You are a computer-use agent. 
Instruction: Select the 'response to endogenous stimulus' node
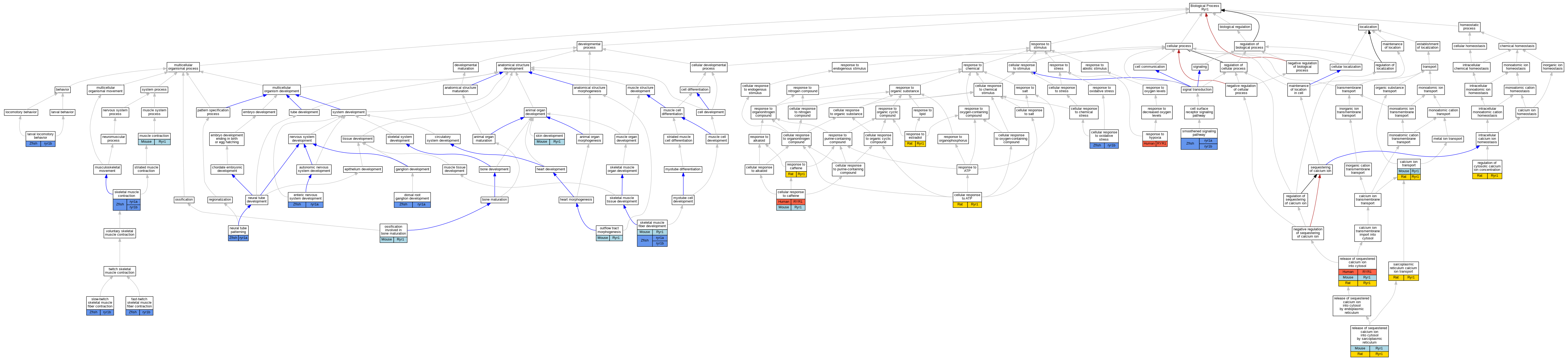[849, 67]
